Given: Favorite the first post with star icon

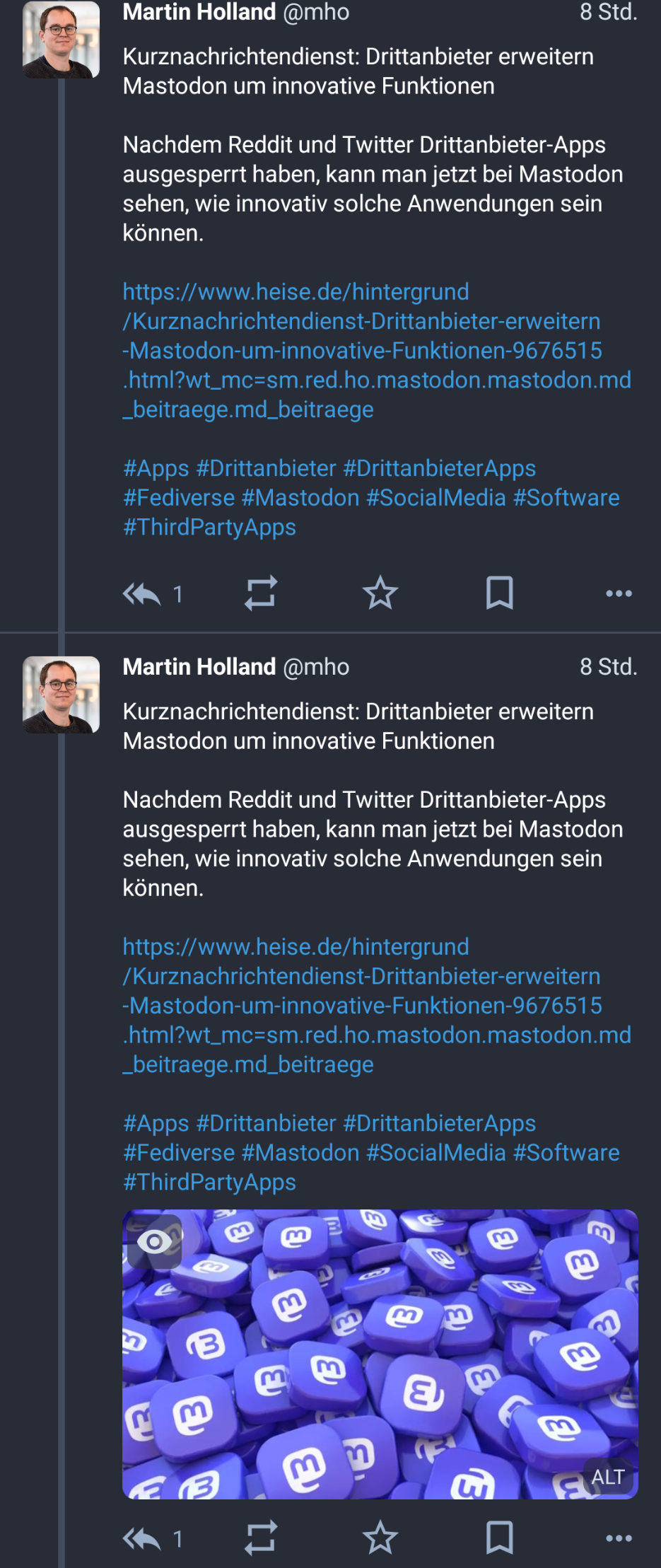Looking at the screenshot, I should [380, 593].
